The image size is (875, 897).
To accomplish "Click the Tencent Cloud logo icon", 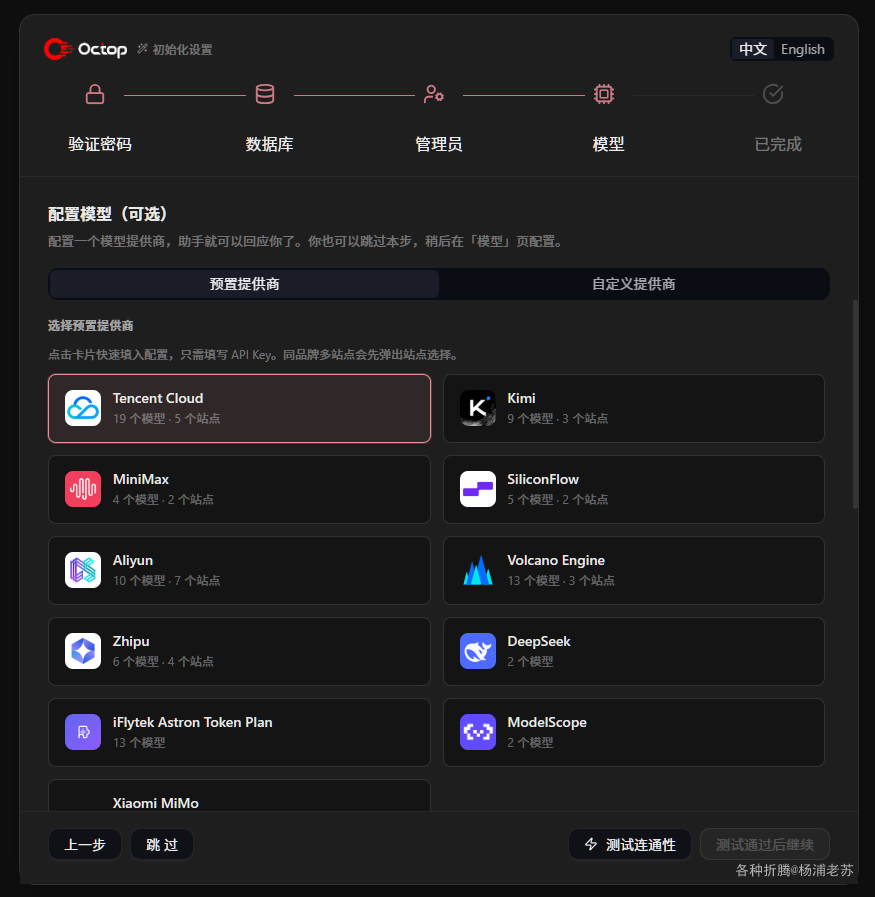I will click(x=83, y=408).
